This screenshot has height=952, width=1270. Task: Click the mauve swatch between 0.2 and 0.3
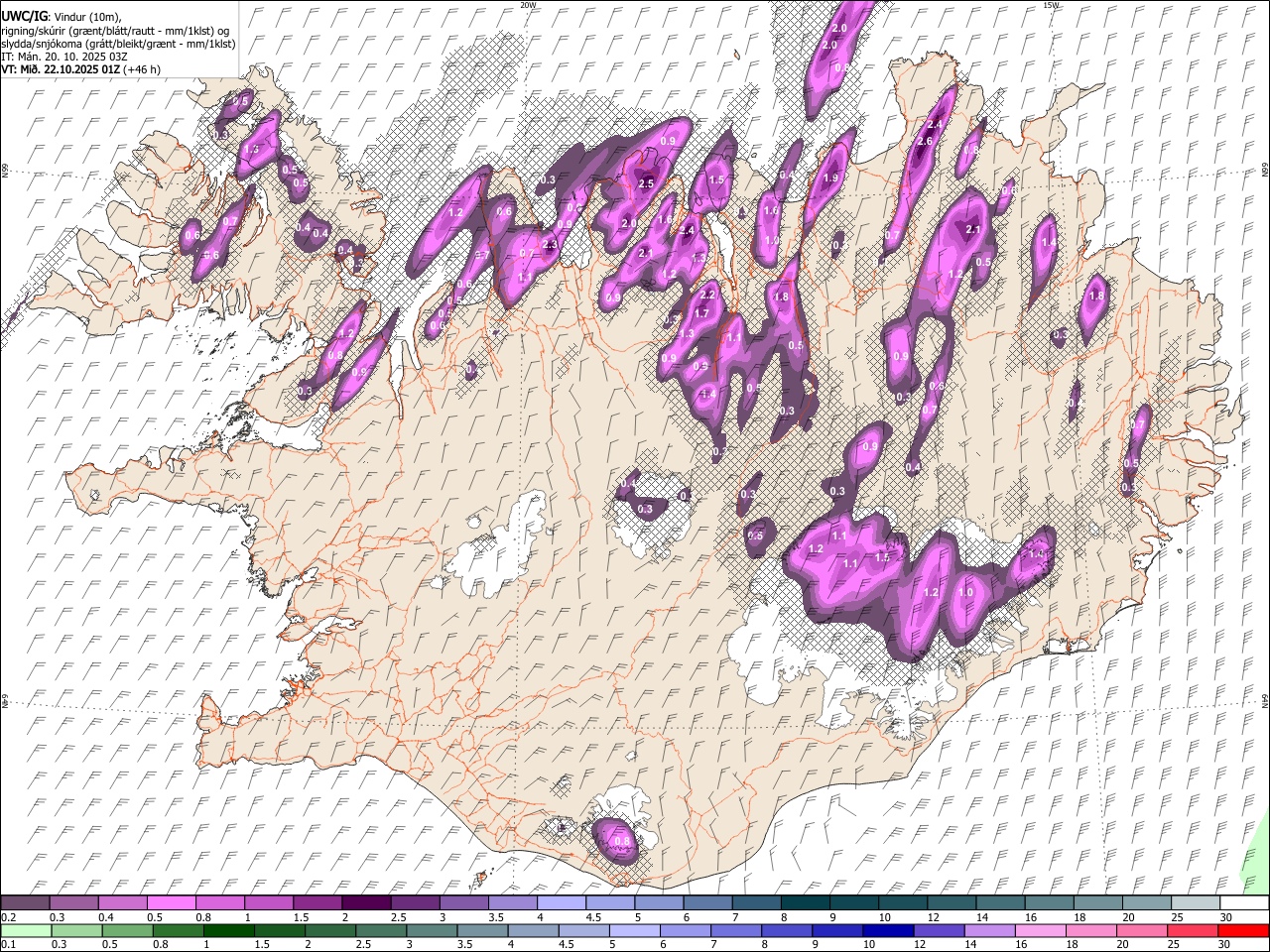tap(25, 903)
